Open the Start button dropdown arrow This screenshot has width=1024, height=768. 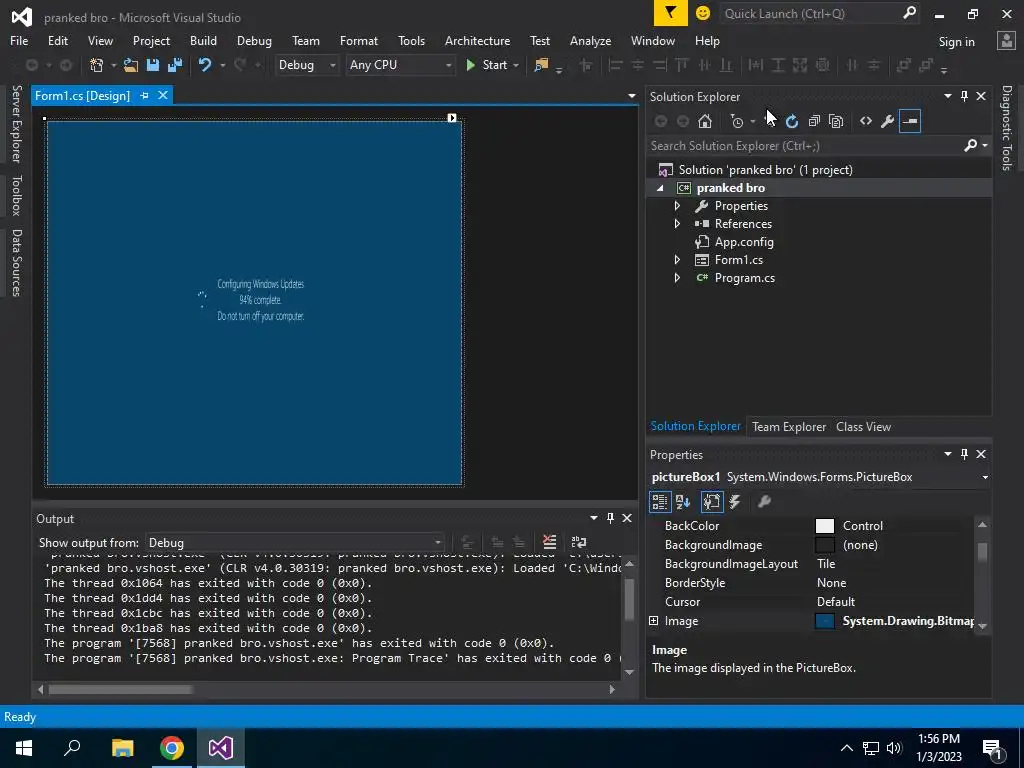(x=516, y=65)
